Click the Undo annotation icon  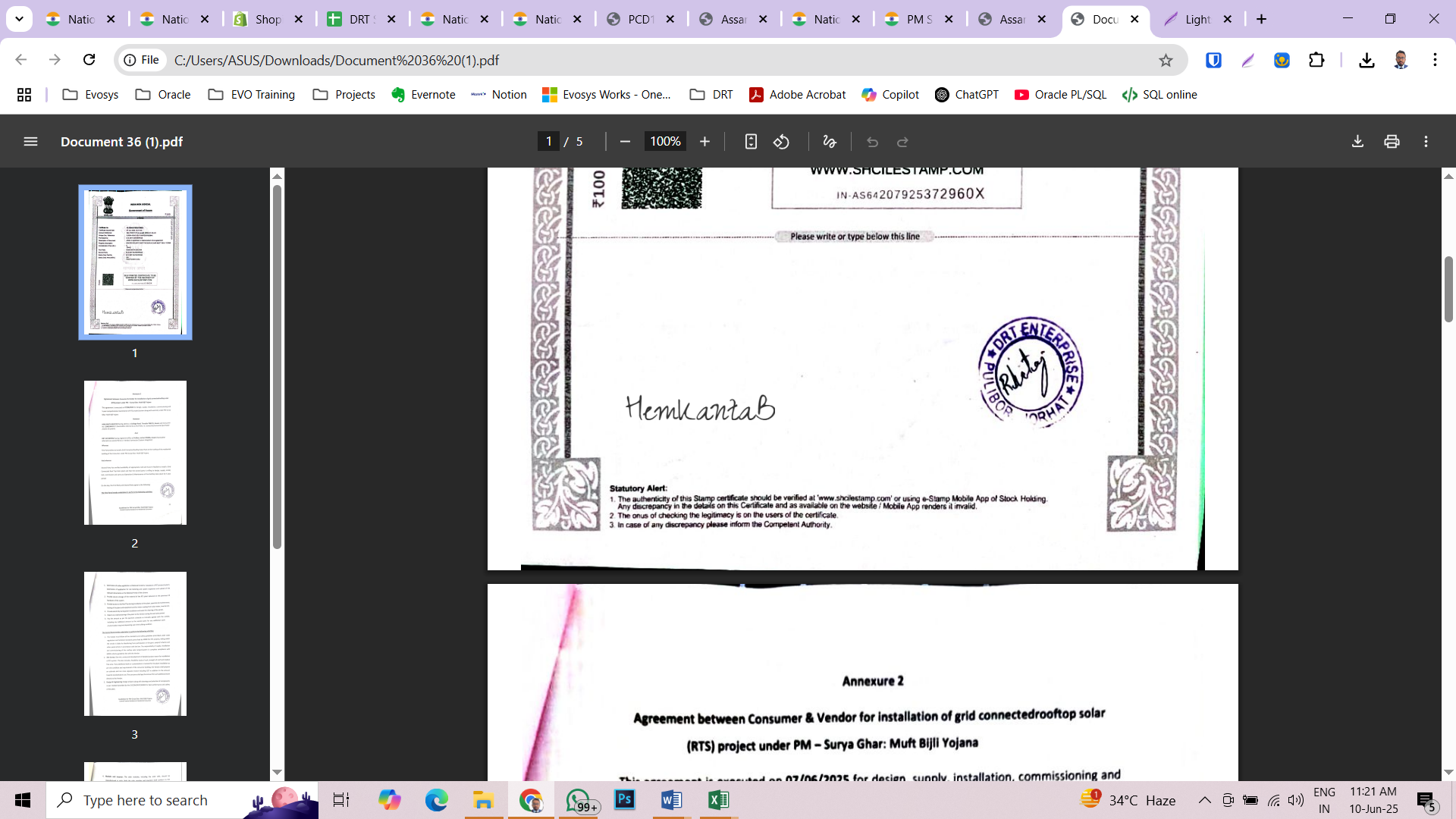tap(872, 142)
